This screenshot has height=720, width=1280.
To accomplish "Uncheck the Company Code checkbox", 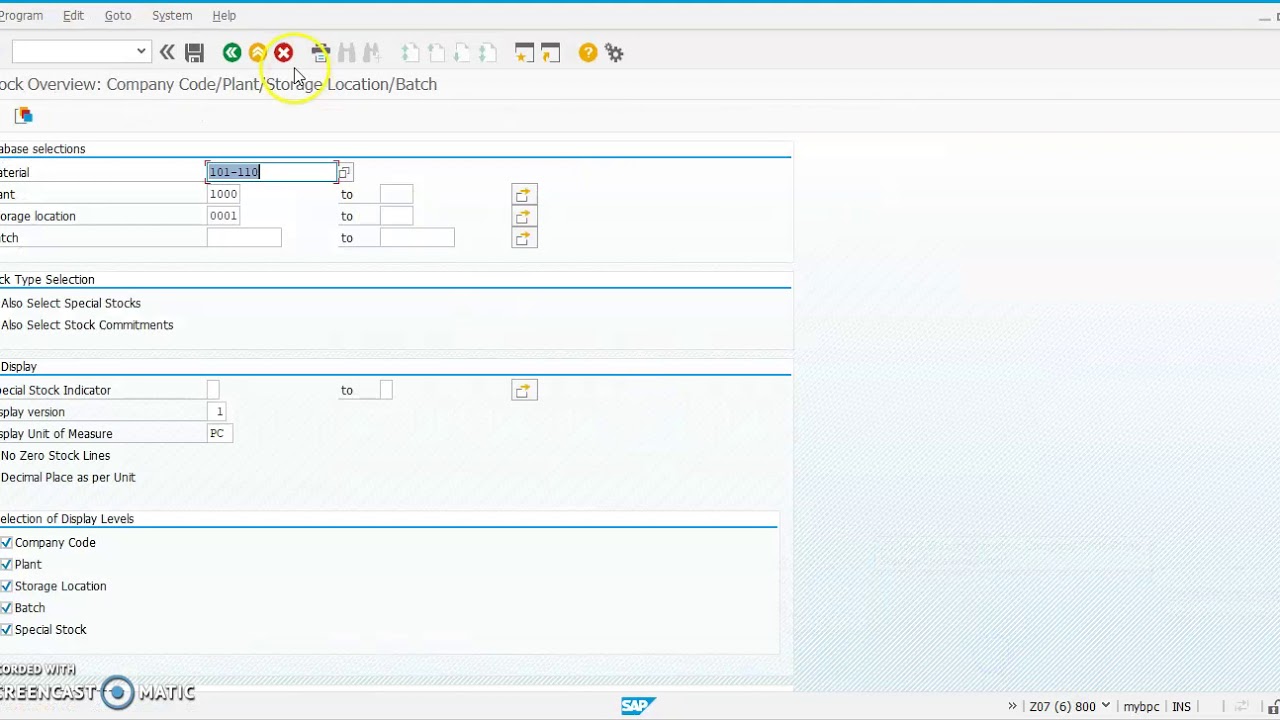I will coord(6,542).
